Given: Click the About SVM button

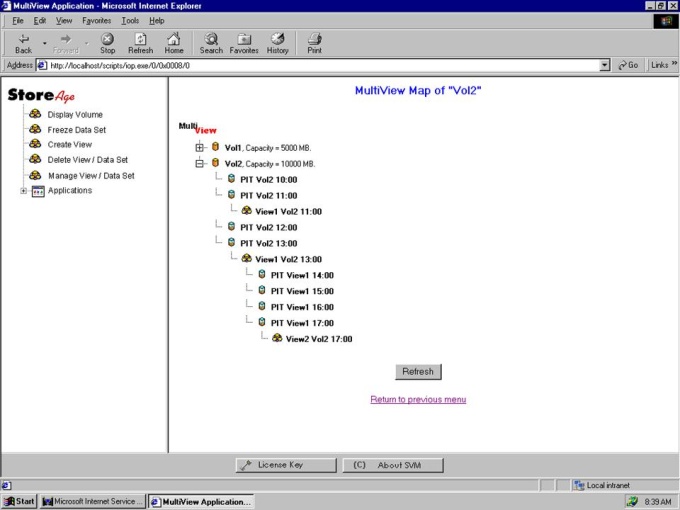Looking at the screenshot, I should point(393,465).
